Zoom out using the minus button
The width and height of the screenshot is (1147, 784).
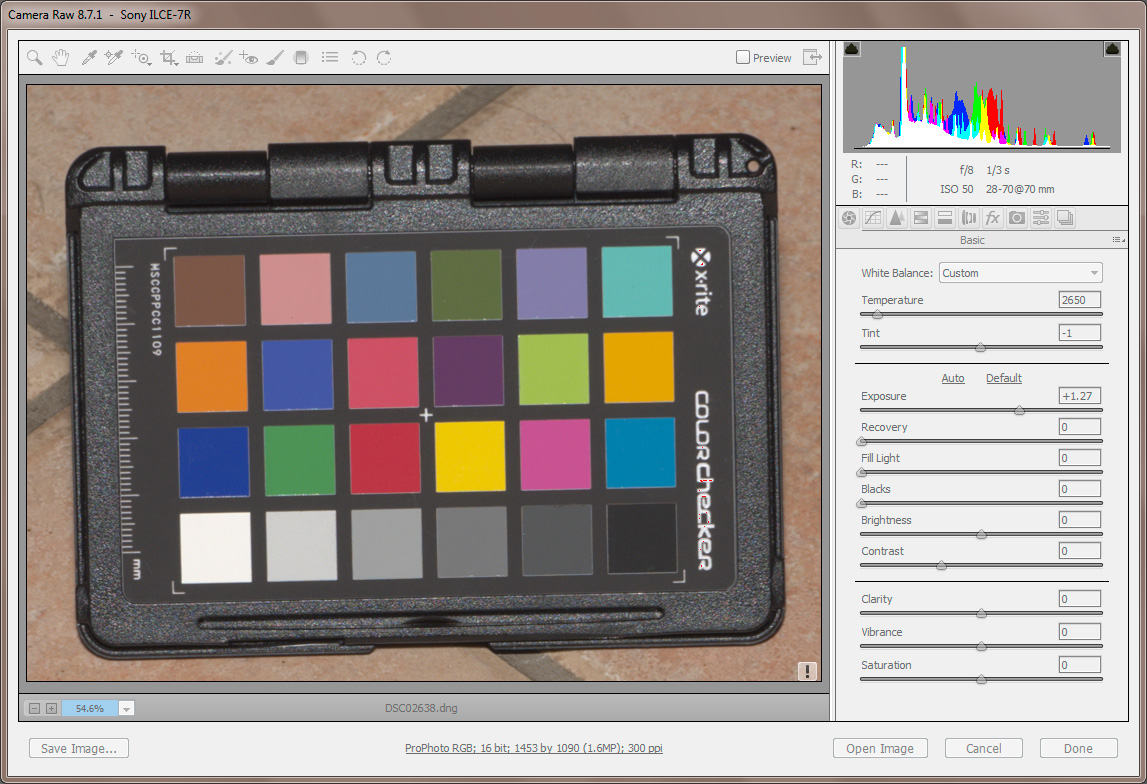click(x=34, y=708)
